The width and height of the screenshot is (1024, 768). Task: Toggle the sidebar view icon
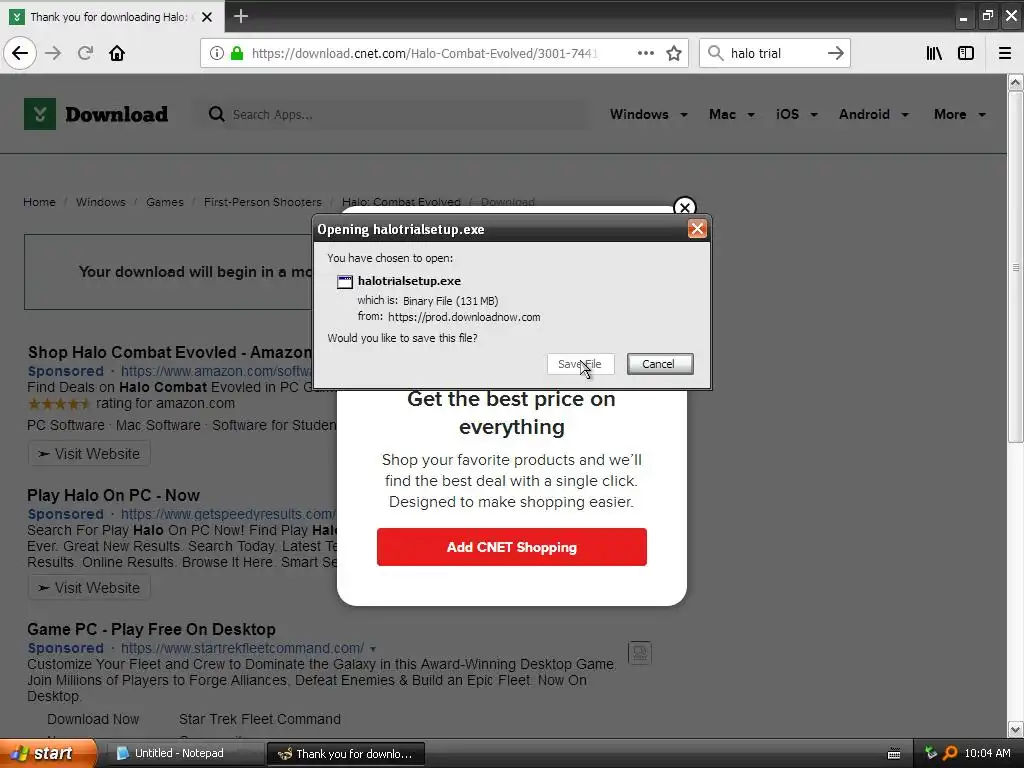pos(966,53)
